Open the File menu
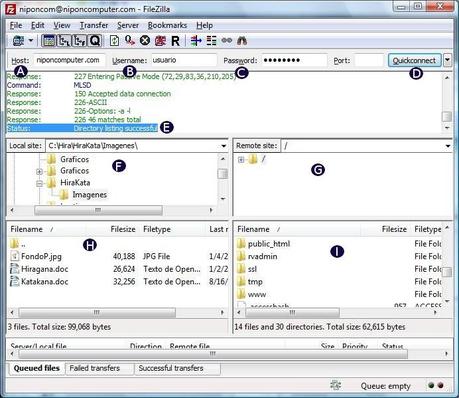This screenshot has width=459, height=398. click(16, 25)
